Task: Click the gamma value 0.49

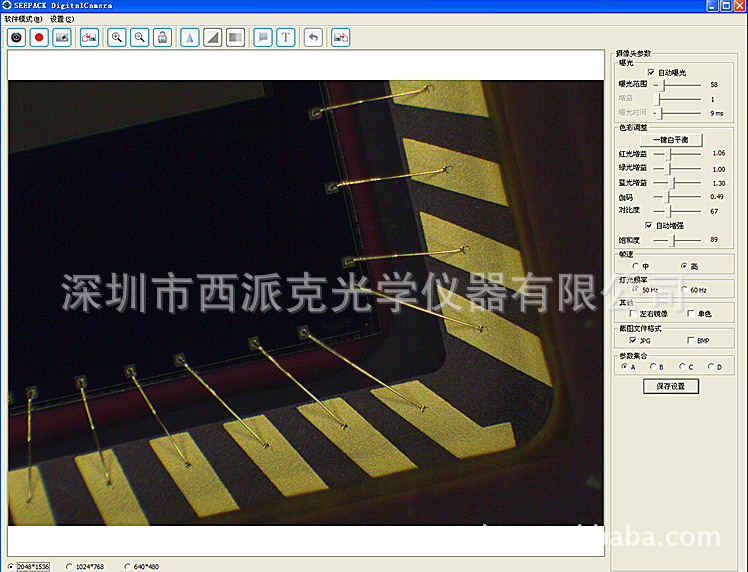Action: click(x=717, y=197)
